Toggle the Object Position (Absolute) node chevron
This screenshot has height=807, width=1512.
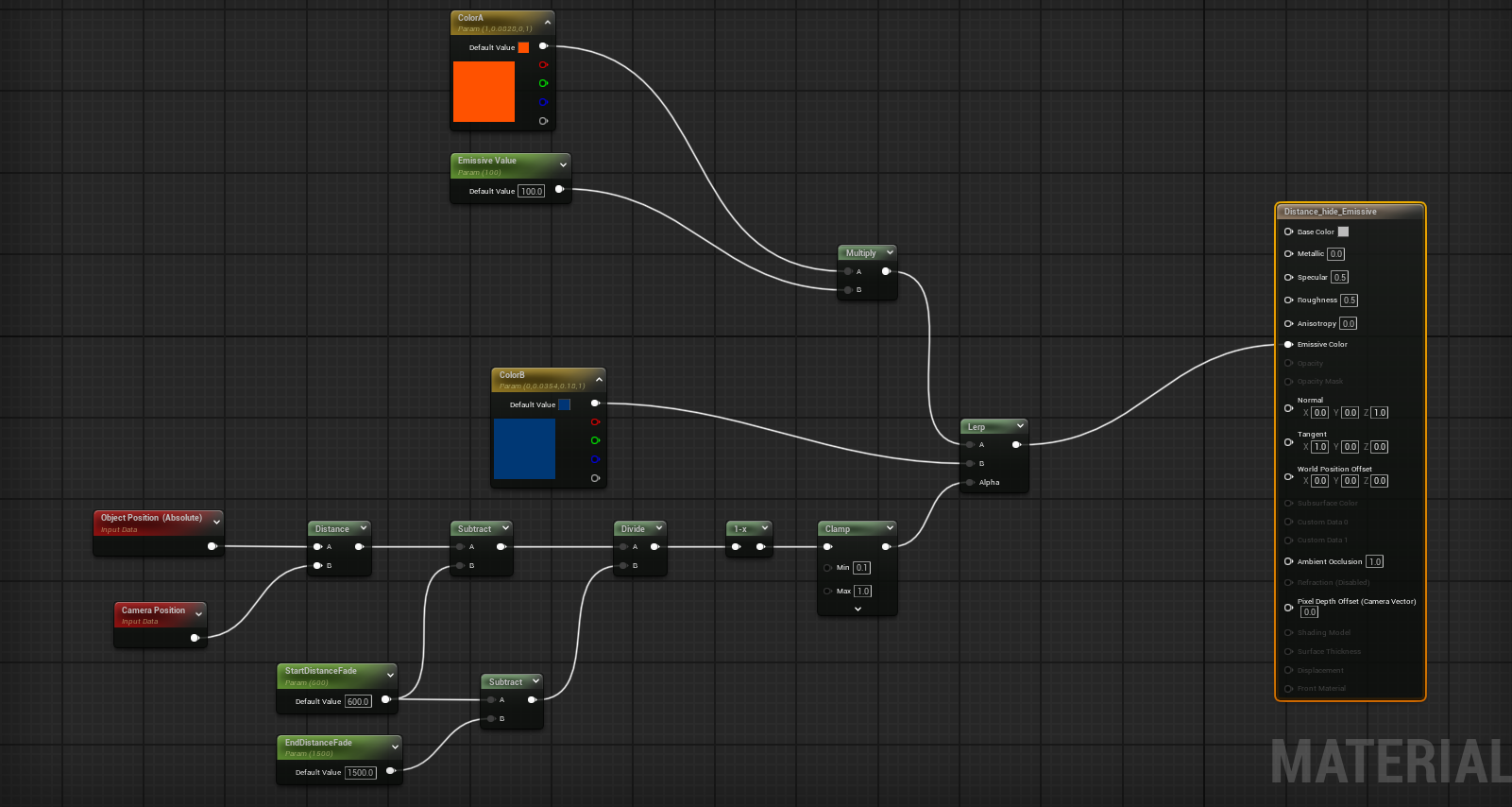pyautogui.click(x=216, y=522)
